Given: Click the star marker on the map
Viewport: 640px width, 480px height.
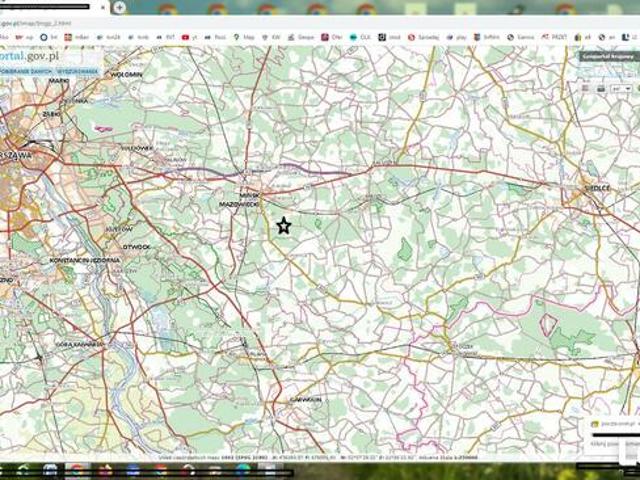Looking at the screenshot, I should [x=284, y=226].
